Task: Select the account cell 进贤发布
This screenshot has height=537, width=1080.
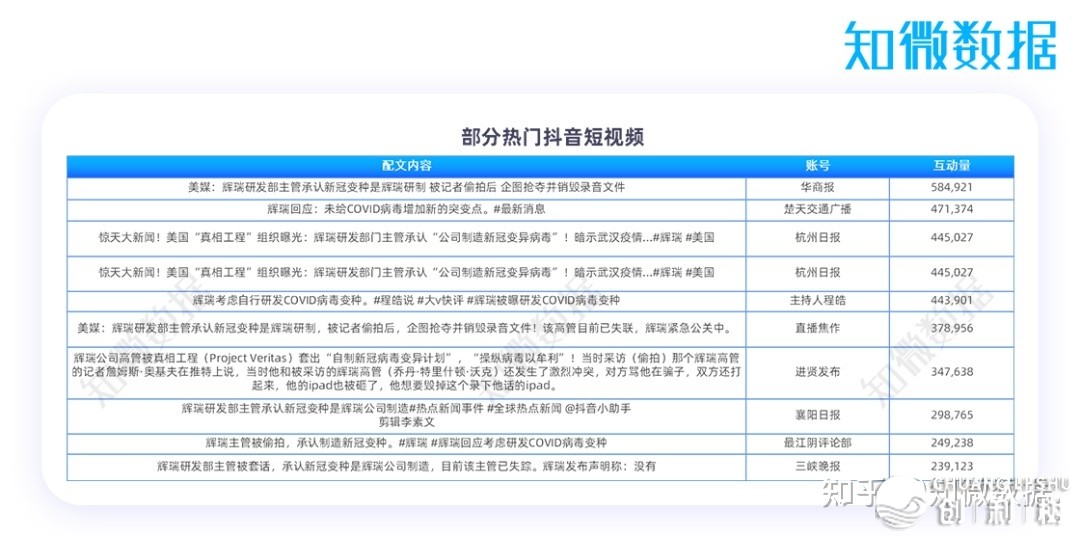Action: coord(818,372)
